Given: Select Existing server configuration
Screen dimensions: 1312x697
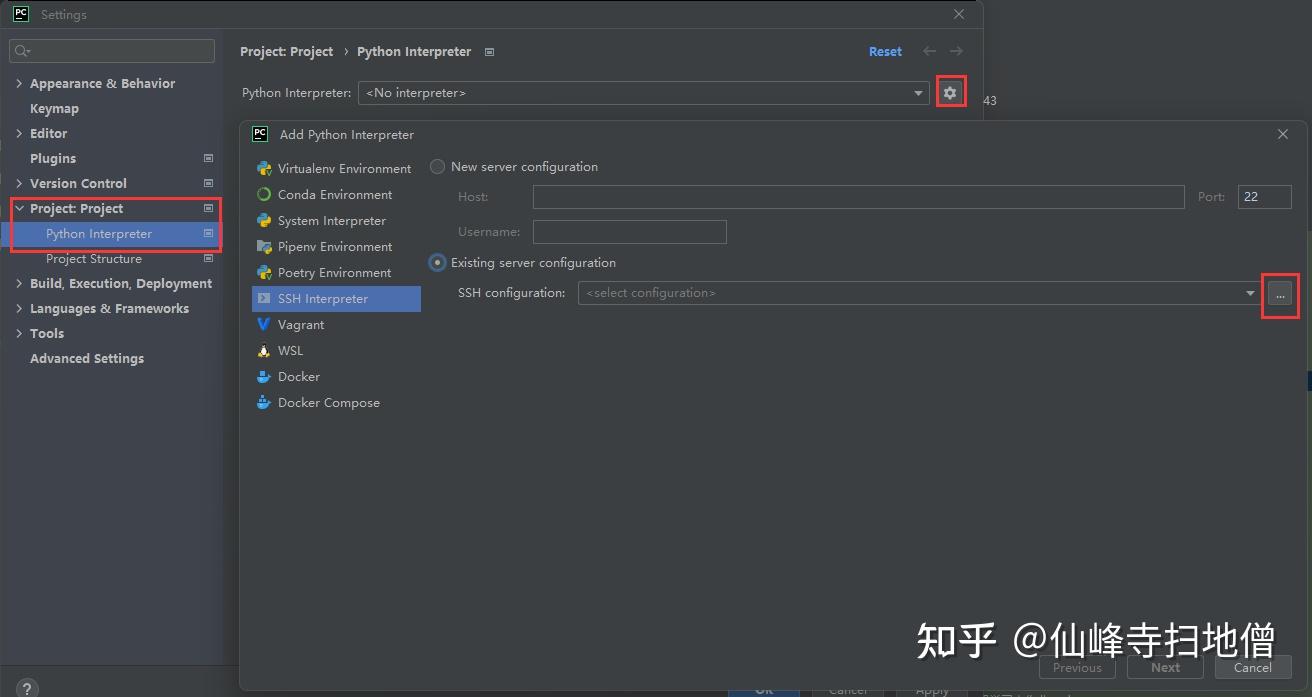Looking at the screenshot, I should tap(437, 262).
